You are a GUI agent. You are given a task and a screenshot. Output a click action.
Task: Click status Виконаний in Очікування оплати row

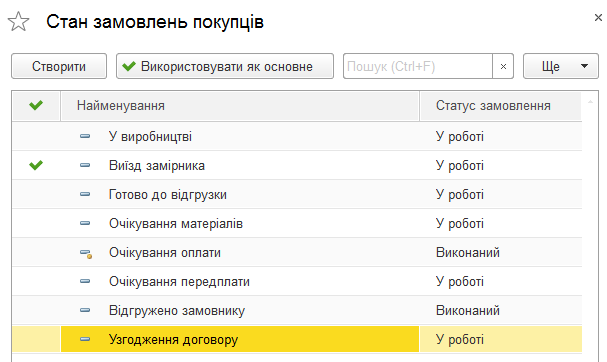point(468,253)
